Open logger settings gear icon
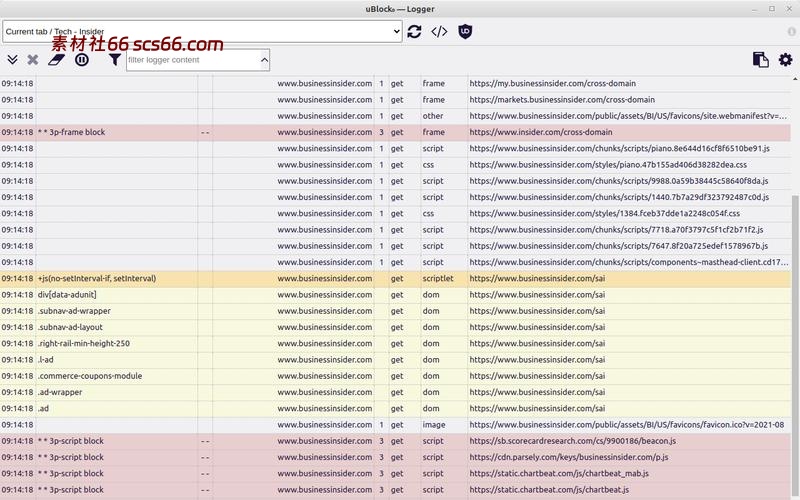 click(x=785, y=60)
